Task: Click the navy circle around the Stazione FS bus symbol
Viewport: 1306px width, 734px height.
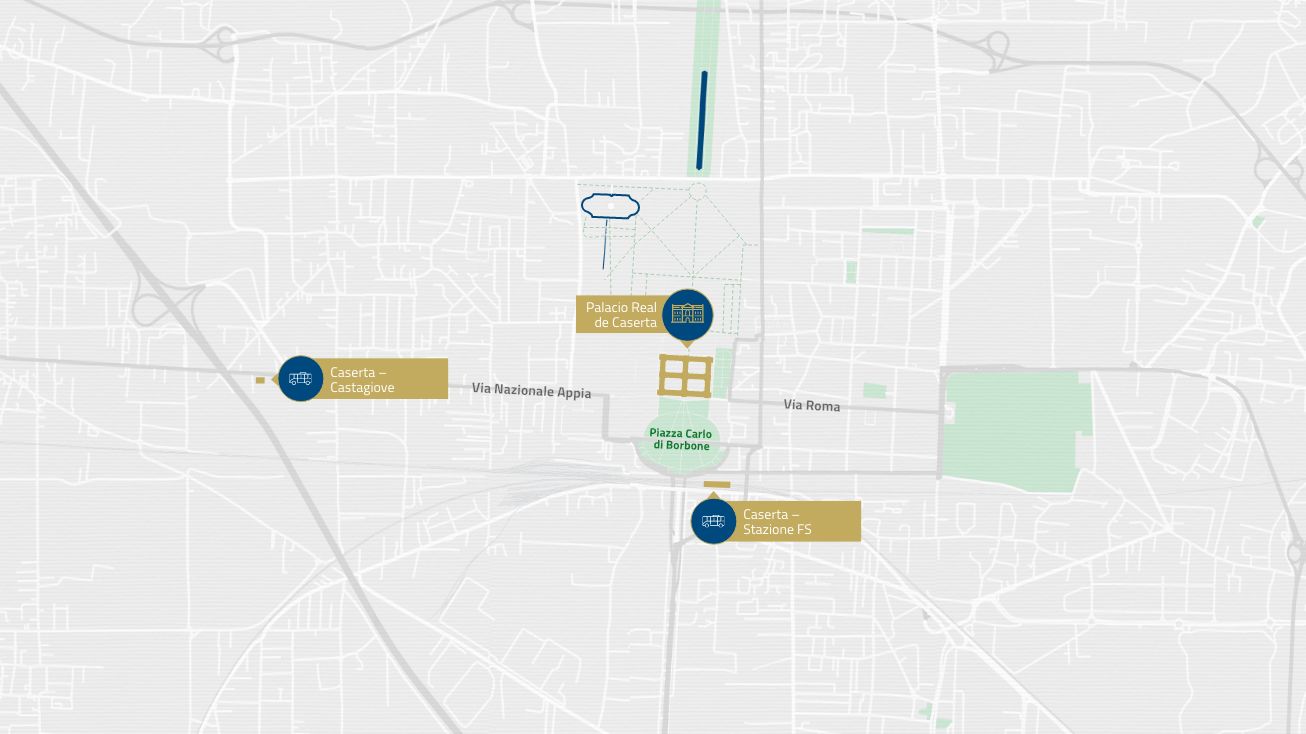Action: pyautogui.click(x=713, y=520)
